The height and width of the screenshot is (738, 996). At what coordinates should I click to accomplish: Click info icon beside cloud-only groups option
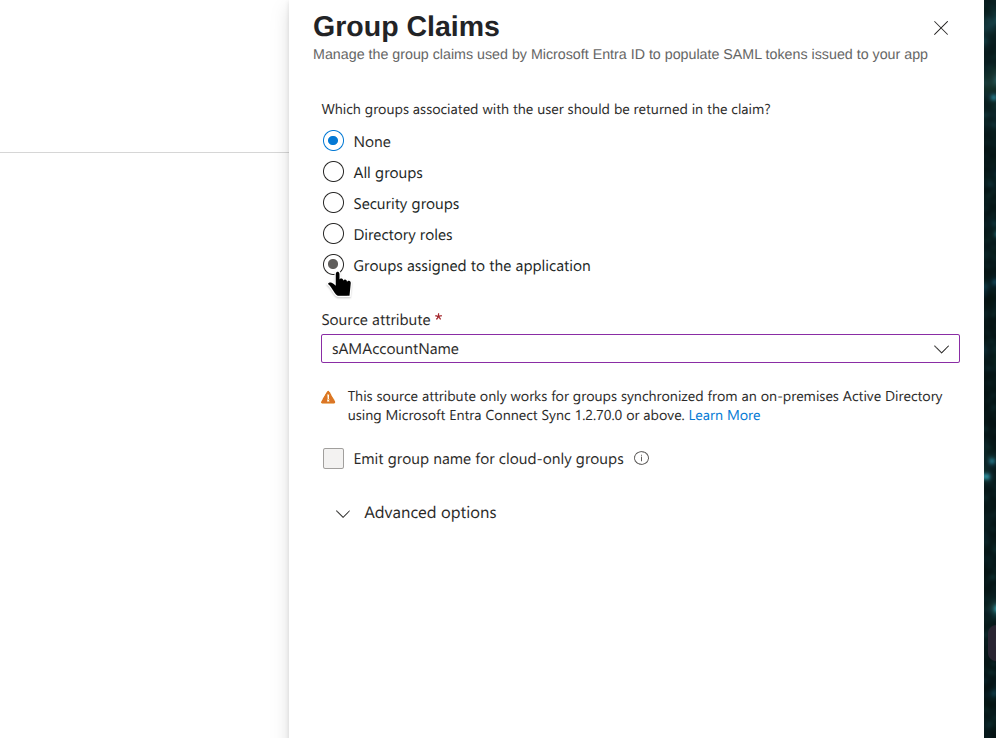point(642,459)
